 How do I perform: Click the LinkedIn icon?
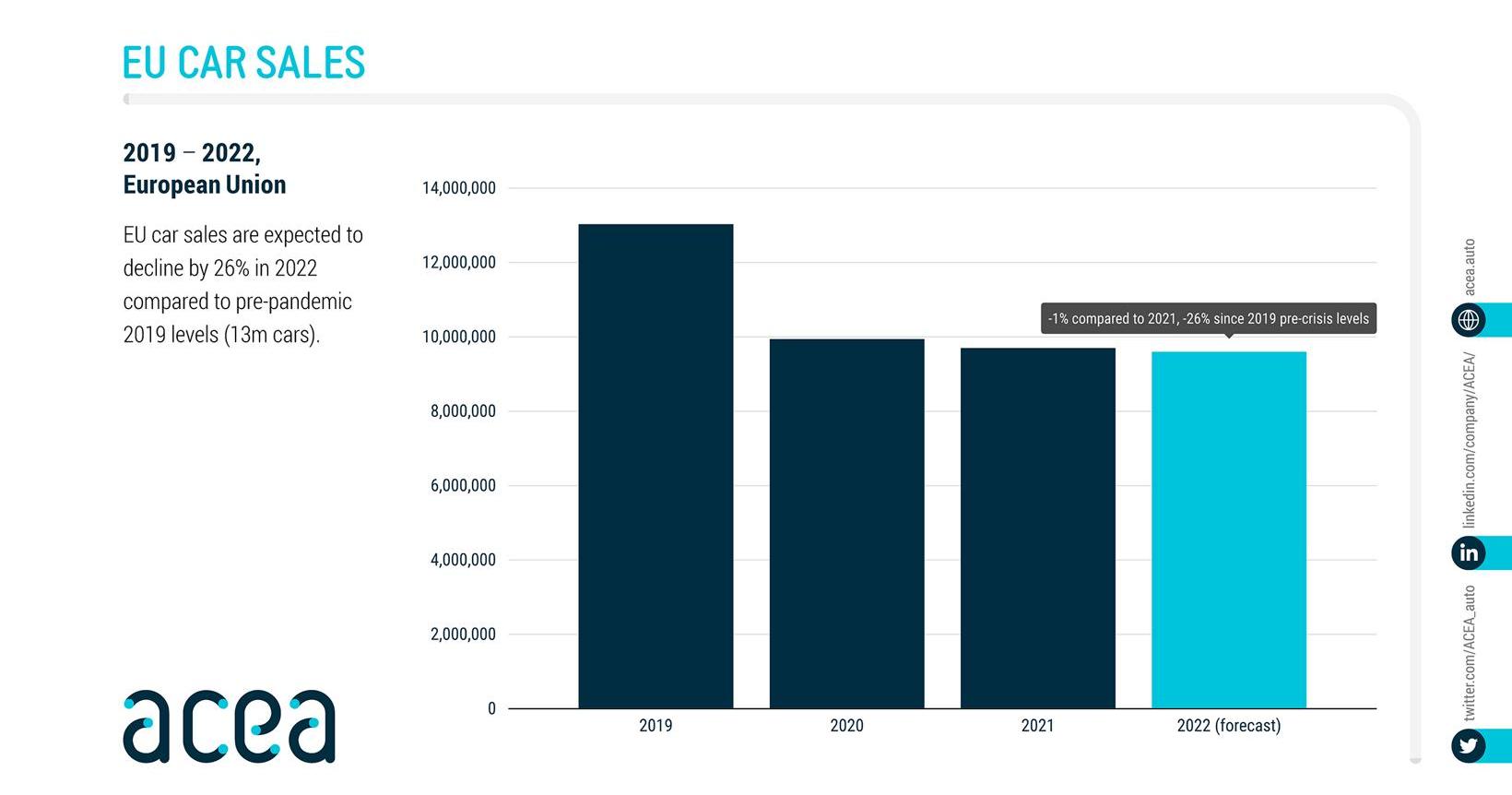point(1469,552)
